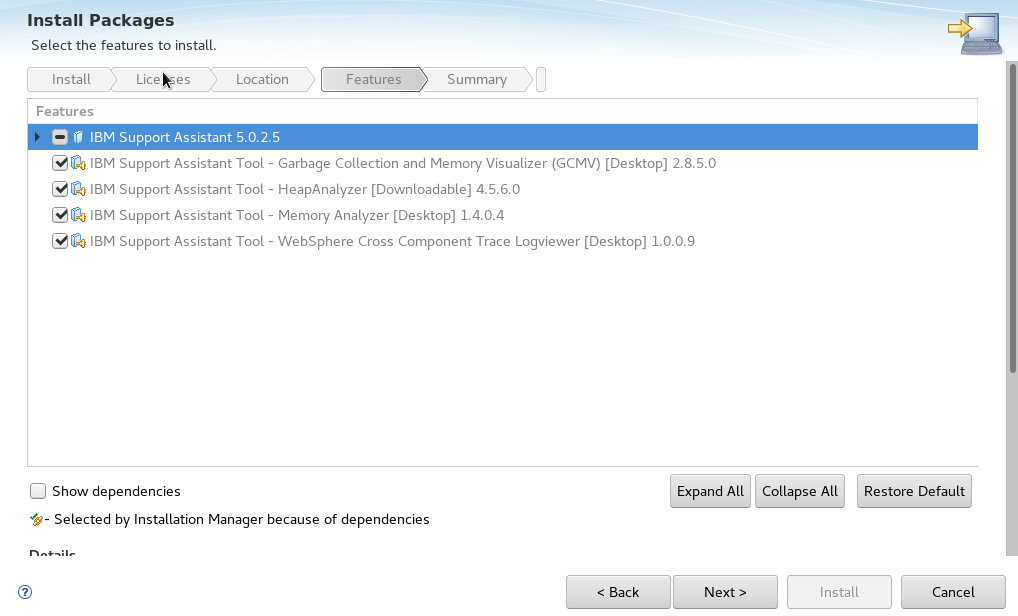
Task: Select the HeapAnalyzer [Downloadable] 4.5.6.0 row
Action: pos(503,189)
